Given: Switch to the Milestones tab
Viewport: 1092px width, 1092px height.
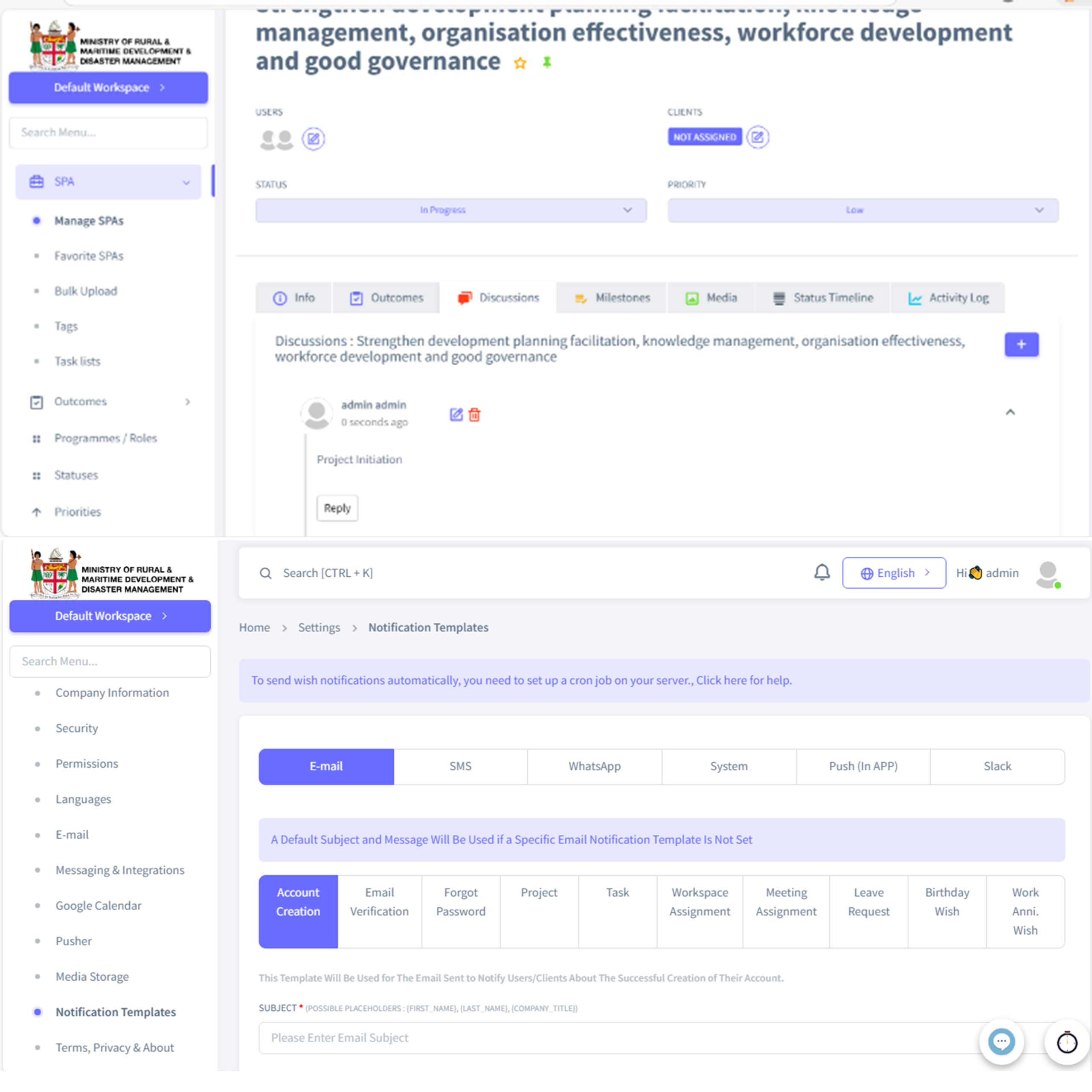Looking at the screenshot, I should [x=612, y=298].
